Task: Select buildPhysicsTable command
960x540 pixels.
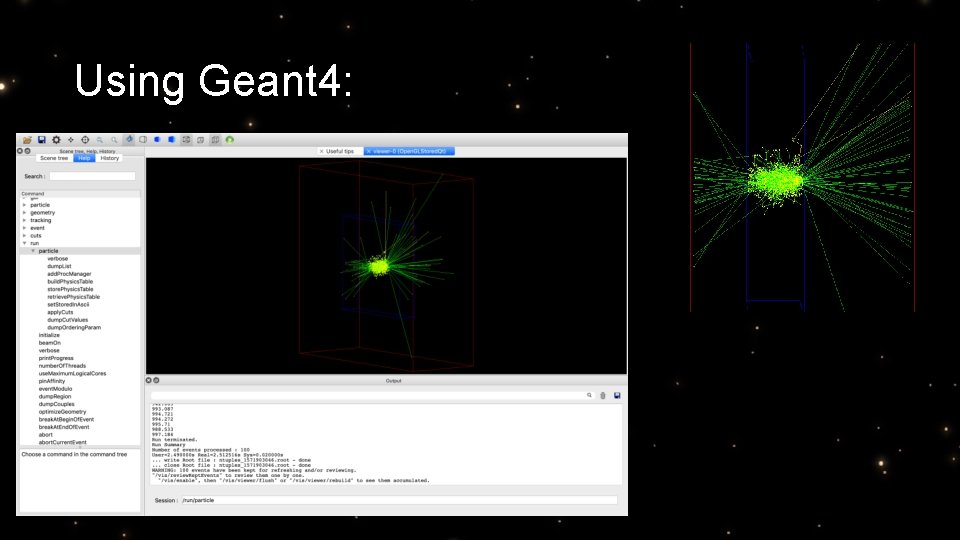Action: [70, 282]
